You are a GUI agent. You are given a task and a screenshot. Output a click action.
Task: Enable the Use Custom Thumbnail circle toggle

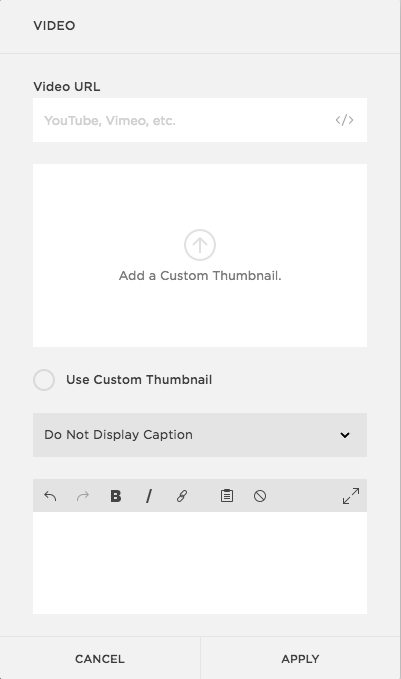click(44, 380)
